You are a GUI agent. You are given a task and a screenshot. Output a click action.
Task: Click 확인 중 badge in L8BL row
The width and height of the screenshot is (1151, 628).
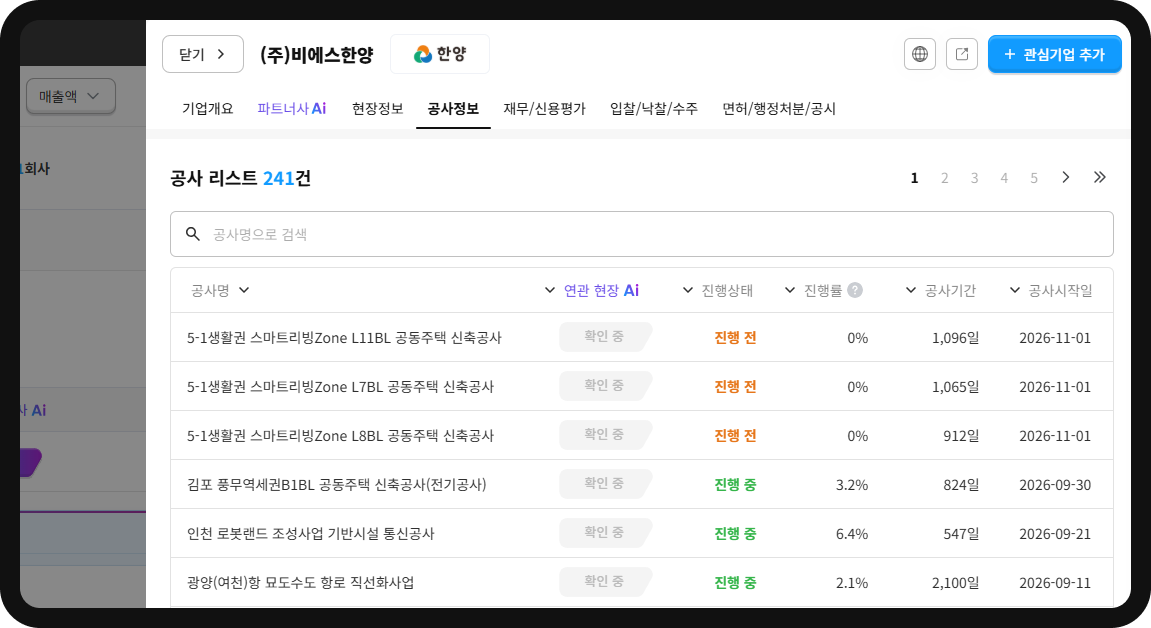click(x=605, y=435)
